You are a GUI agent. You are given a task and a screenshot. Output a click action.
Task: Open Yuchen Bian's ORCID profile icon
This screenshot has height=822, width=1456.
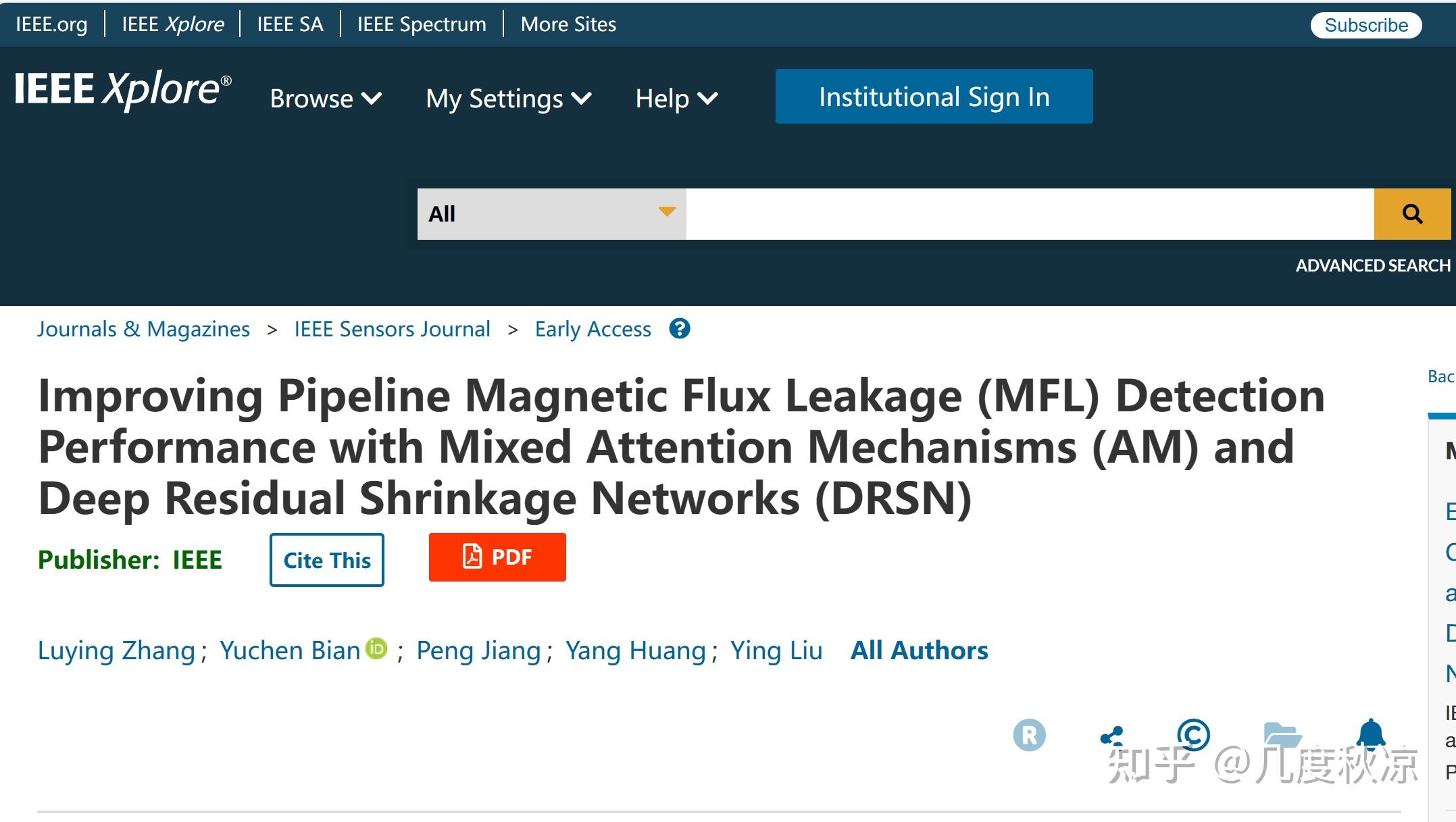pos(377,649)
